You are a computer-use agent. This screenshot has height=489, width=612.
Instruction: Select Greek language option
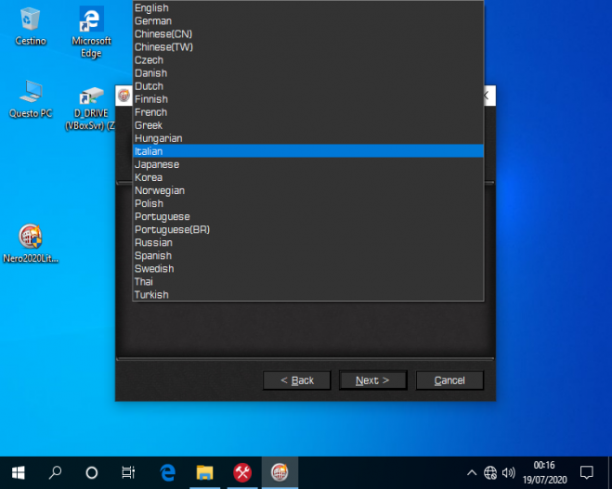308,125
